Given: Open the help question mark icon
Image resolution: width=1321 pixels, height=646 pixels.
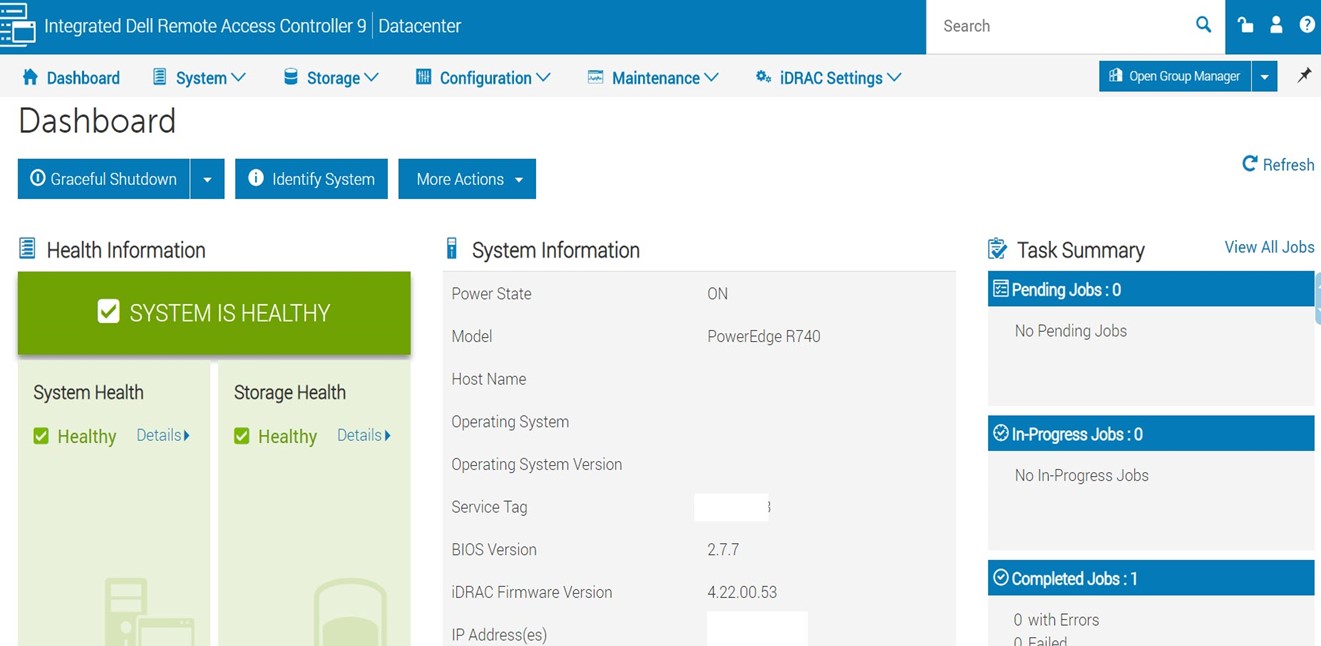Looking at the screenshot, I should coord(1307,25).
